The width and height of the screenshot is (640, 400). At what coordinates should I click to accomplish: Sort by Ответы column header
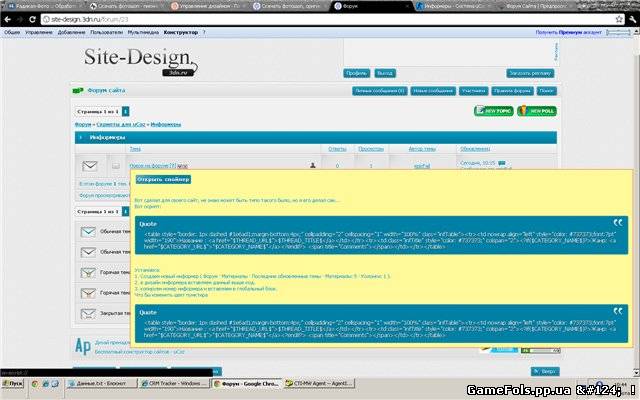[x=337, y=149]
